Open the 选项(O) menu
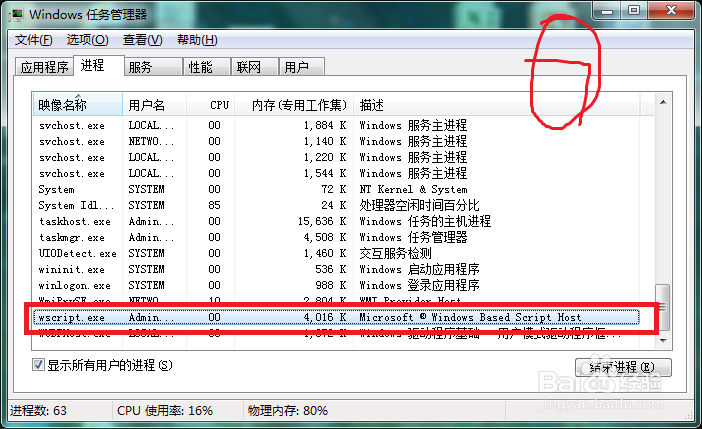Viewport: 702px width, 429px height. 87,40
